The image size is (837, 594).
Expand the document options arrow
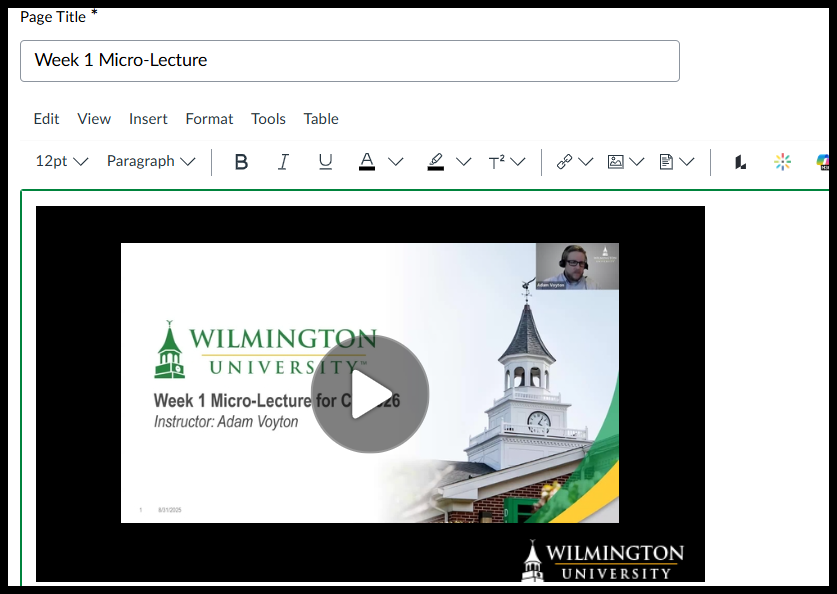pos(687,162)
